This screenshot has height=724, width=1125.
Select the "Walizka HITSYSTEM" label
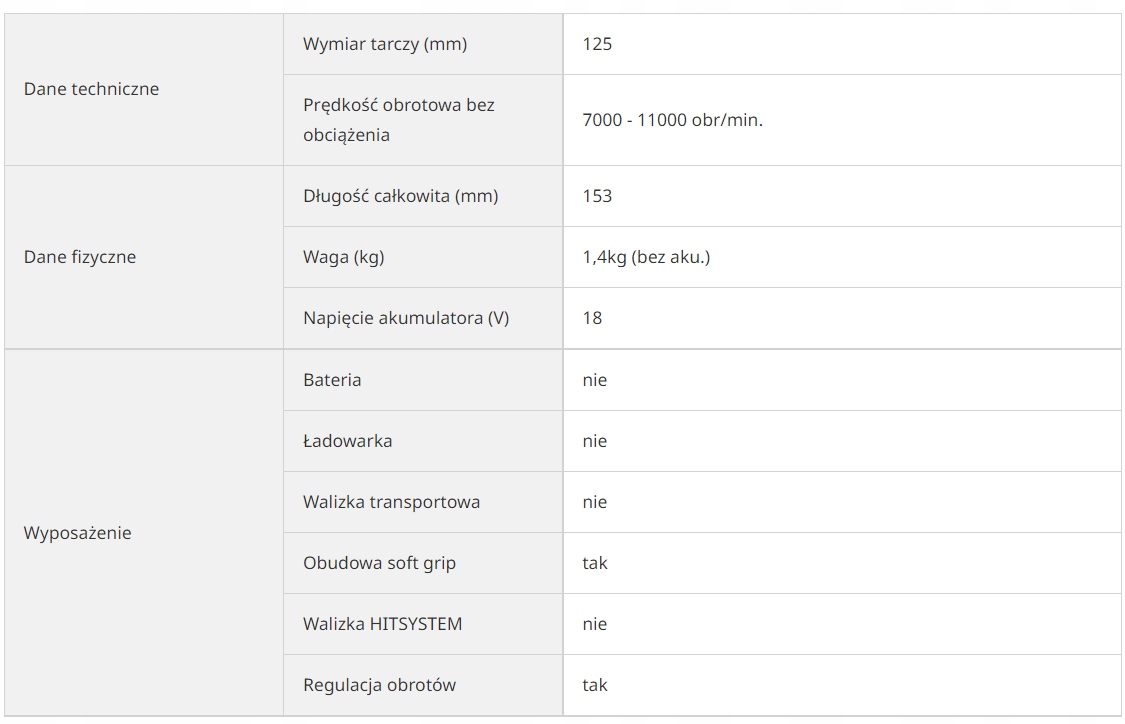click(382, 624)
